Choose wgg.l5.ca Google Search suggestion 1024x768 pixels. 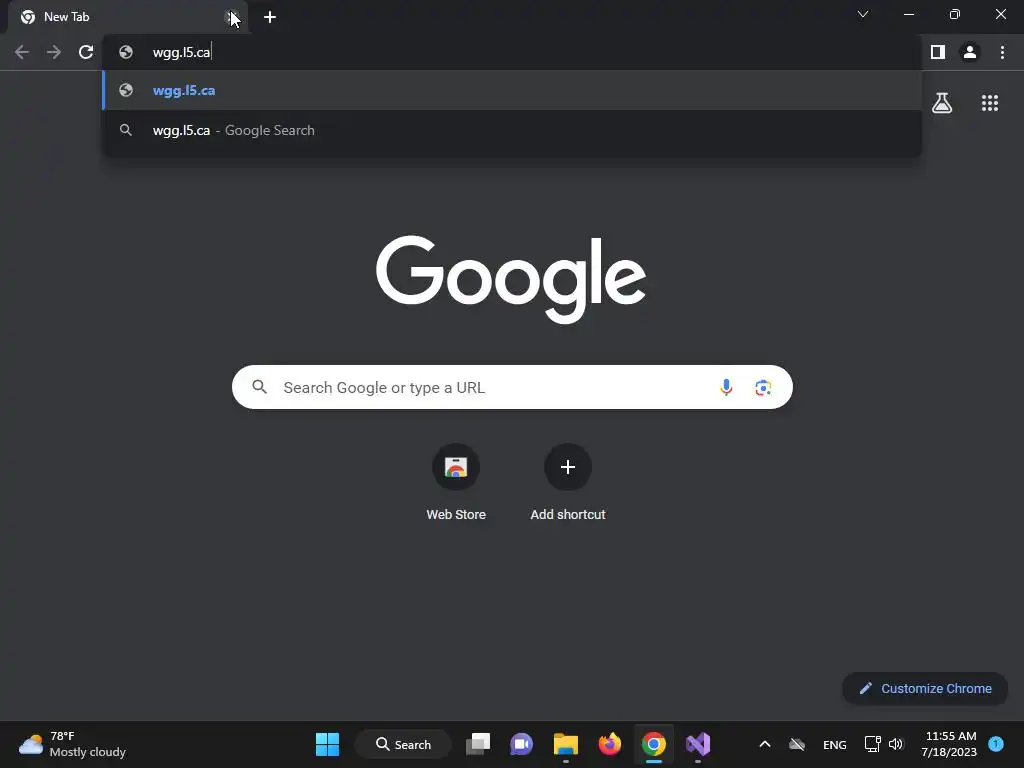[x=512, y=130]
